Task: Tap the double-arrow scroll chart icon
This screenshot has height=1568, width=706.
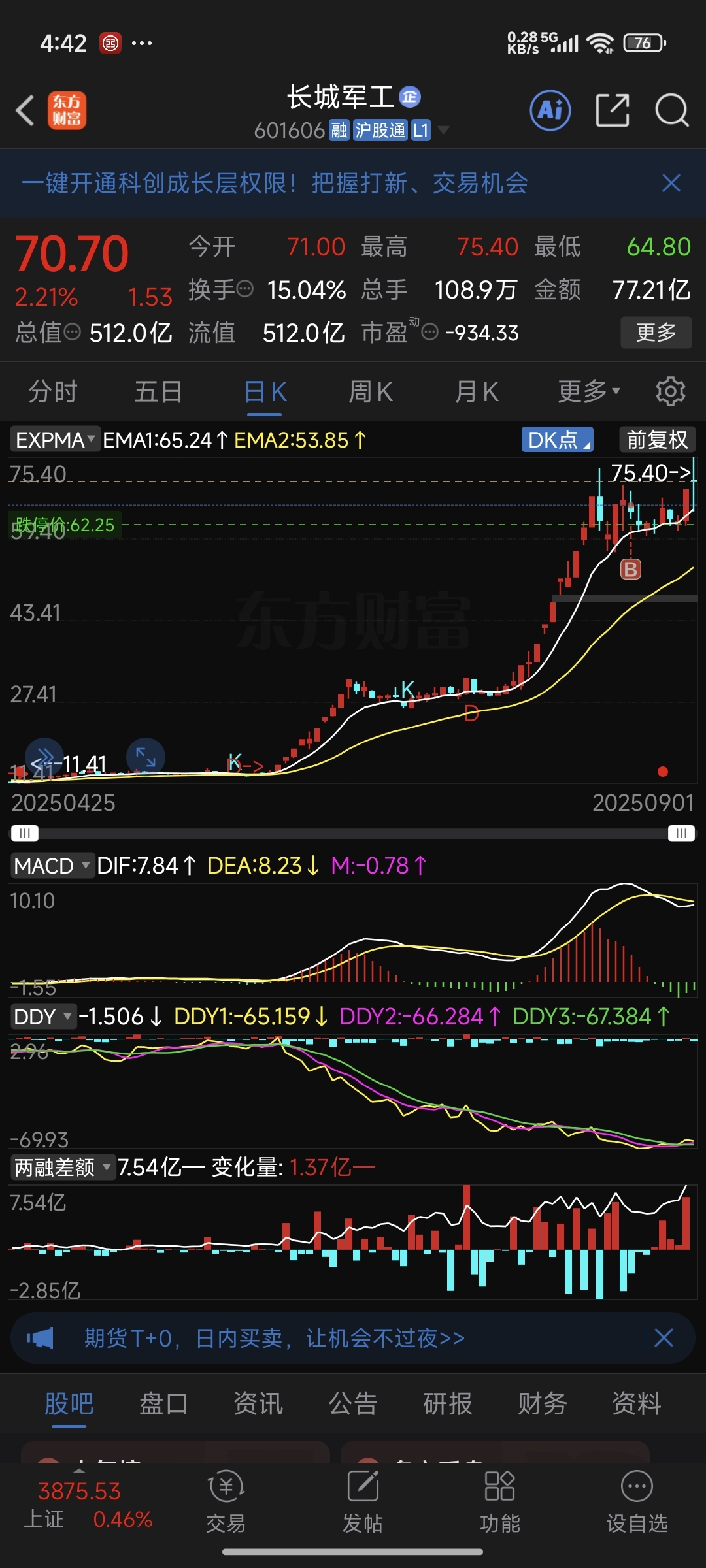Action: pyautogui.click(x=44, y=757)
